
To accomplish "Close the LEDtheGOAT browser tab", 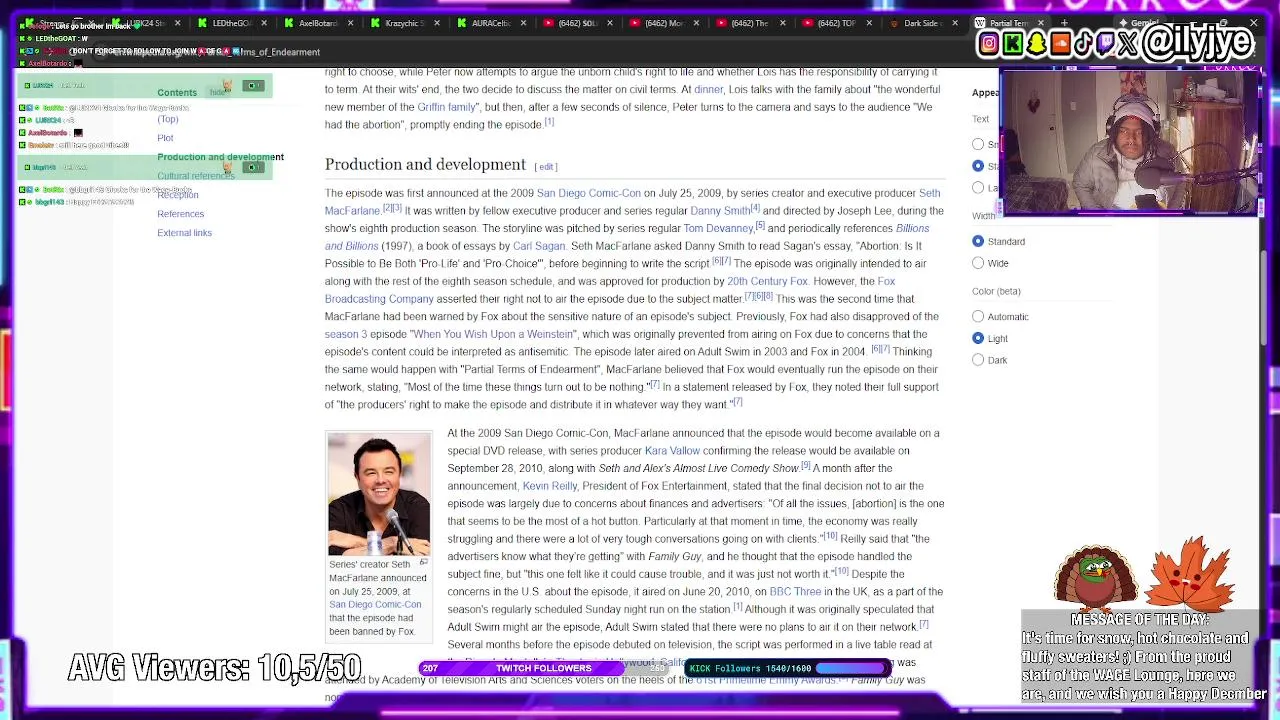I will pos(264,23).
